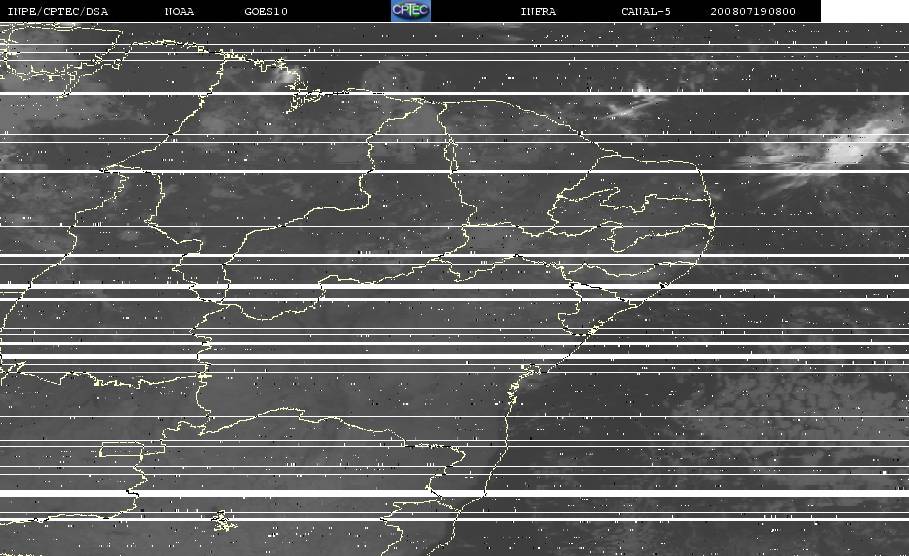Click the large bright cloud cluster over the eastern ocean
This screenshot has width=909, height=556.
click(835, 152)
